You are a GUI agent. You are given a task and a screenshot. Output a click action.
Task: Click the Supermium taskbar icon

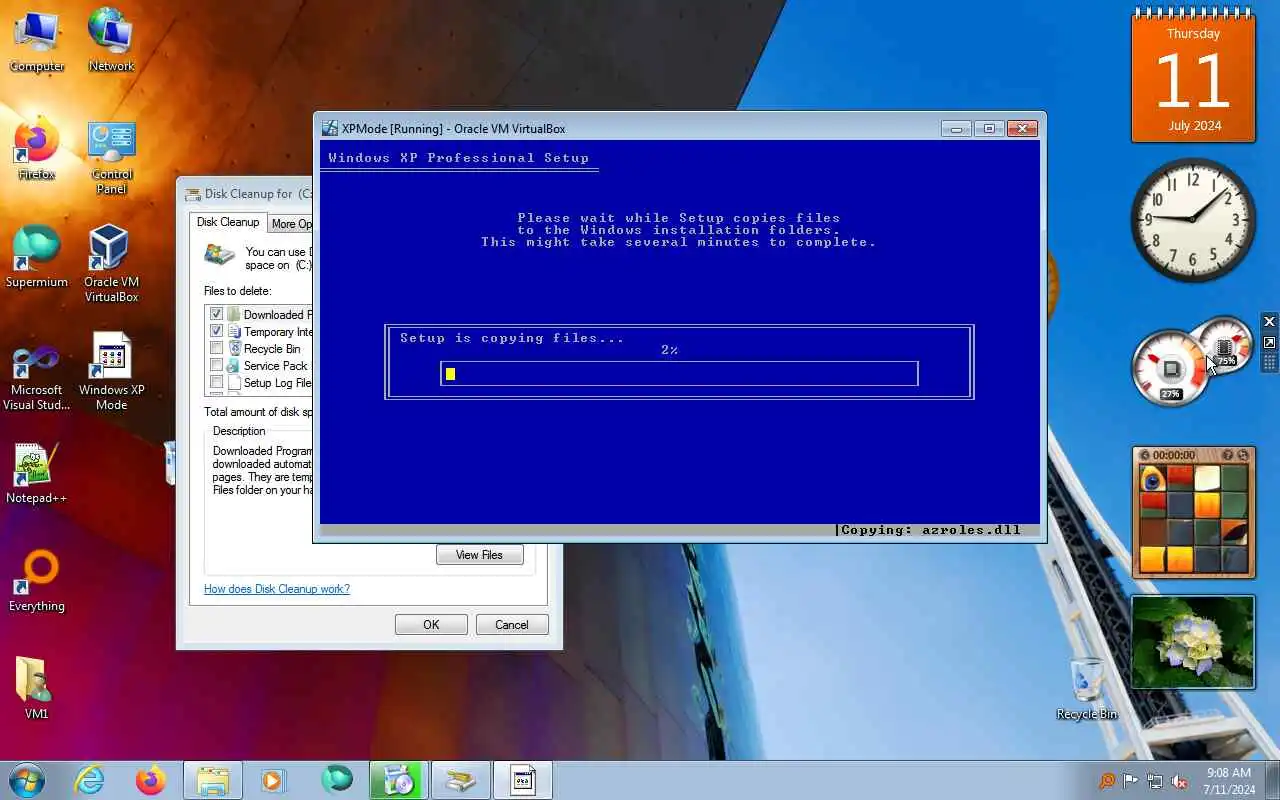[337, 780]
